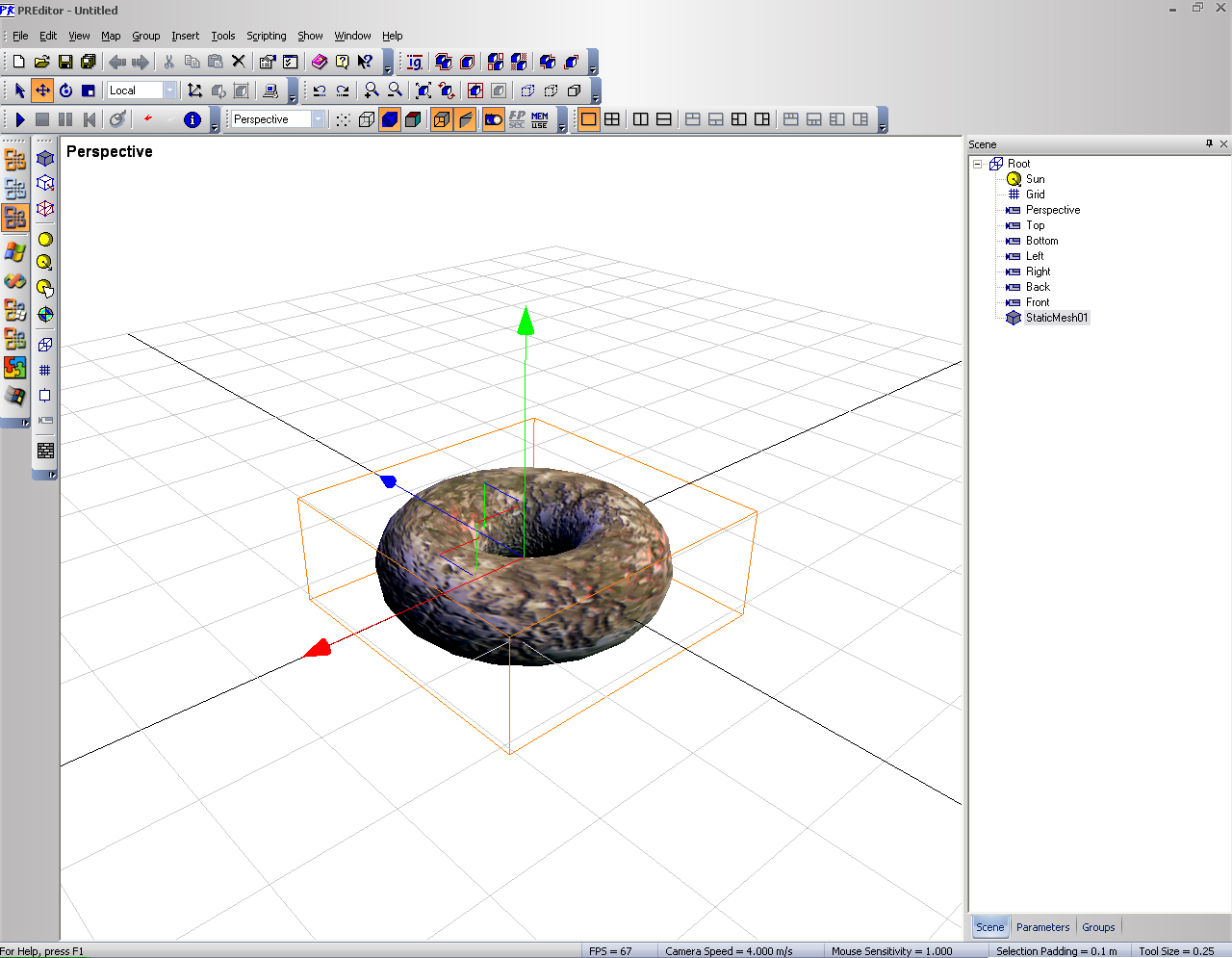Screen dimensions: 1232x958
Task: Switch to the Parameters tab
Action: tap(1042, 927)
